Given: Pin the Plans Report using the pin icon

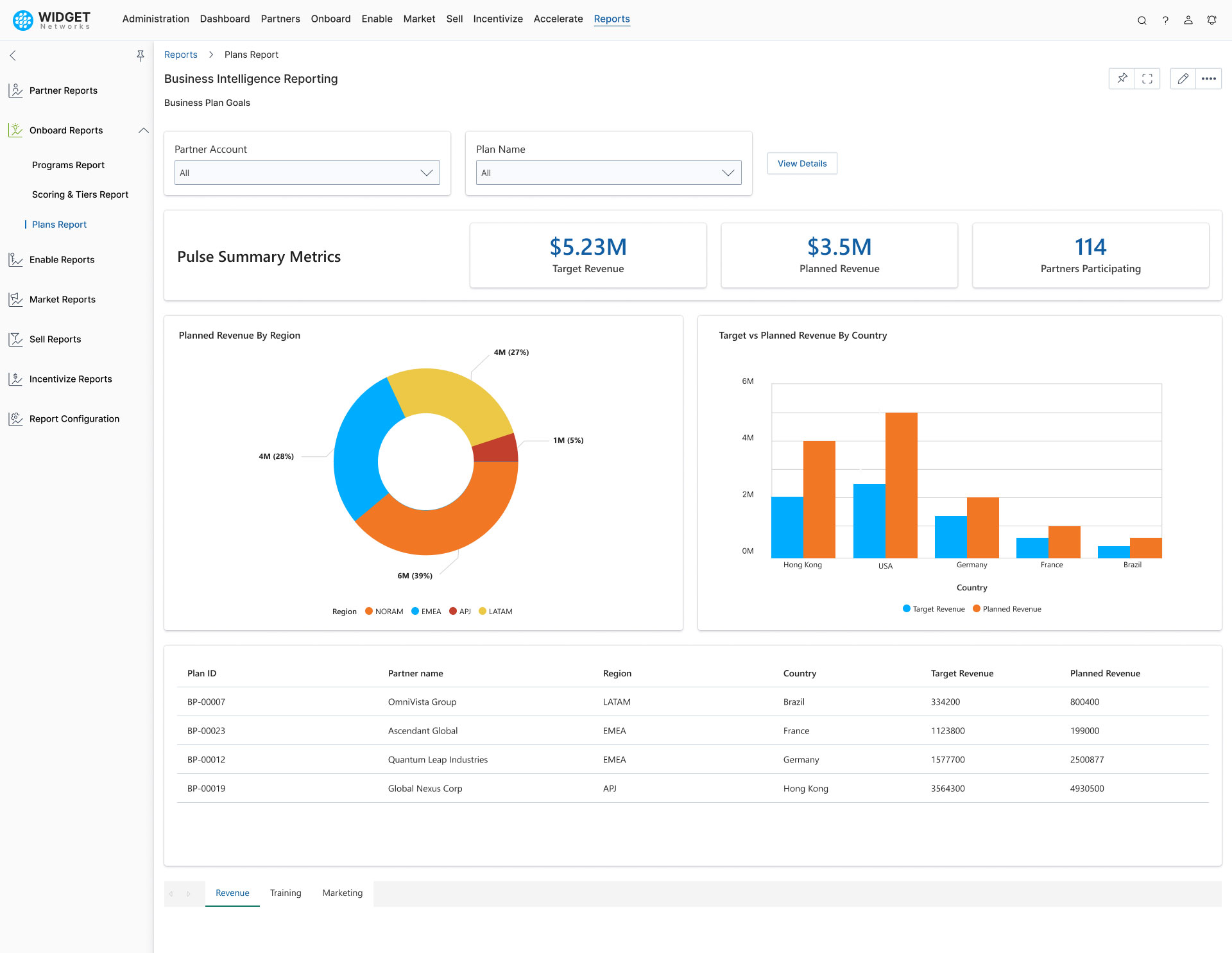Looking at the screenshot, I should click(x=1122, y=78).
